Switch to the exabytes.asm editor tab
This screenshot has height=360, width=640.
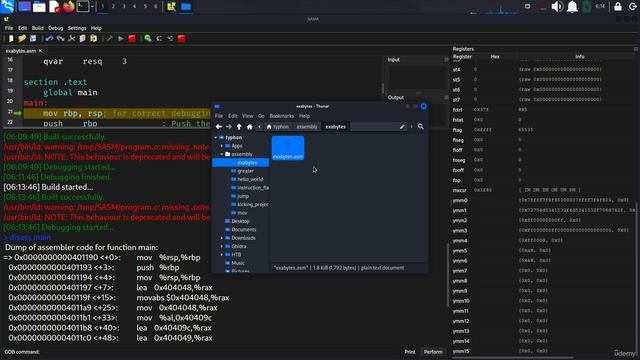(21, 51)
